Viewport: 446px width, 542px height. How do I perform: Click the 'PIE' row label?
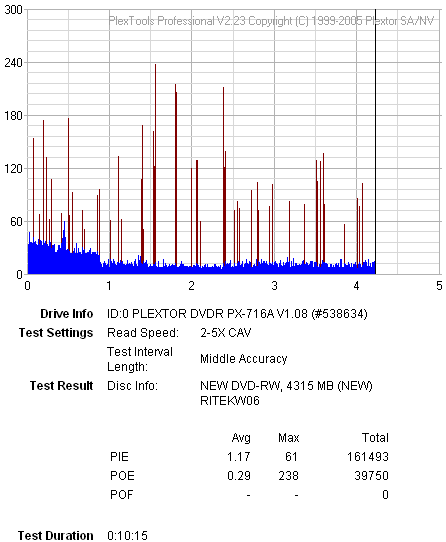pos(119,457)
